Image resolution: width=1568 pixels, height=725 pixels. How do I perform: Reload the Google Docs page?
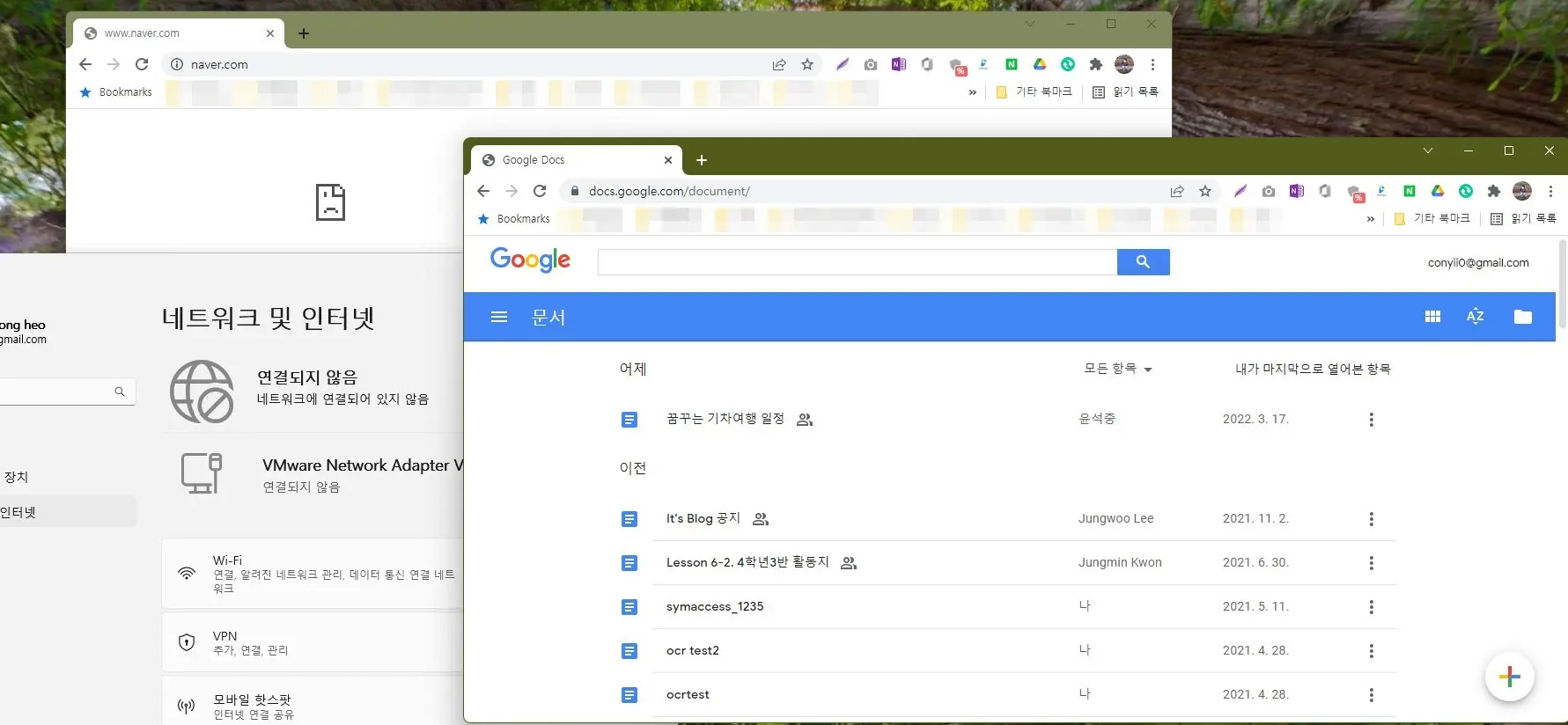(540, 191)
